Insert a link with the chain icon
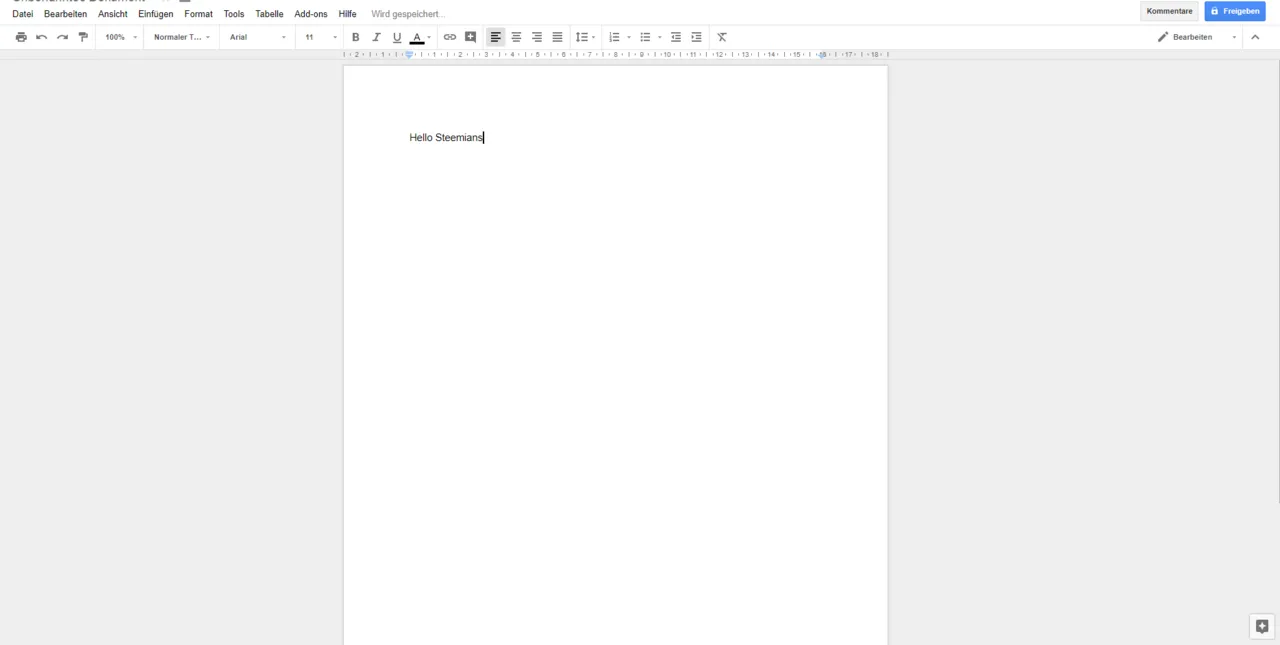 (450, 37)
